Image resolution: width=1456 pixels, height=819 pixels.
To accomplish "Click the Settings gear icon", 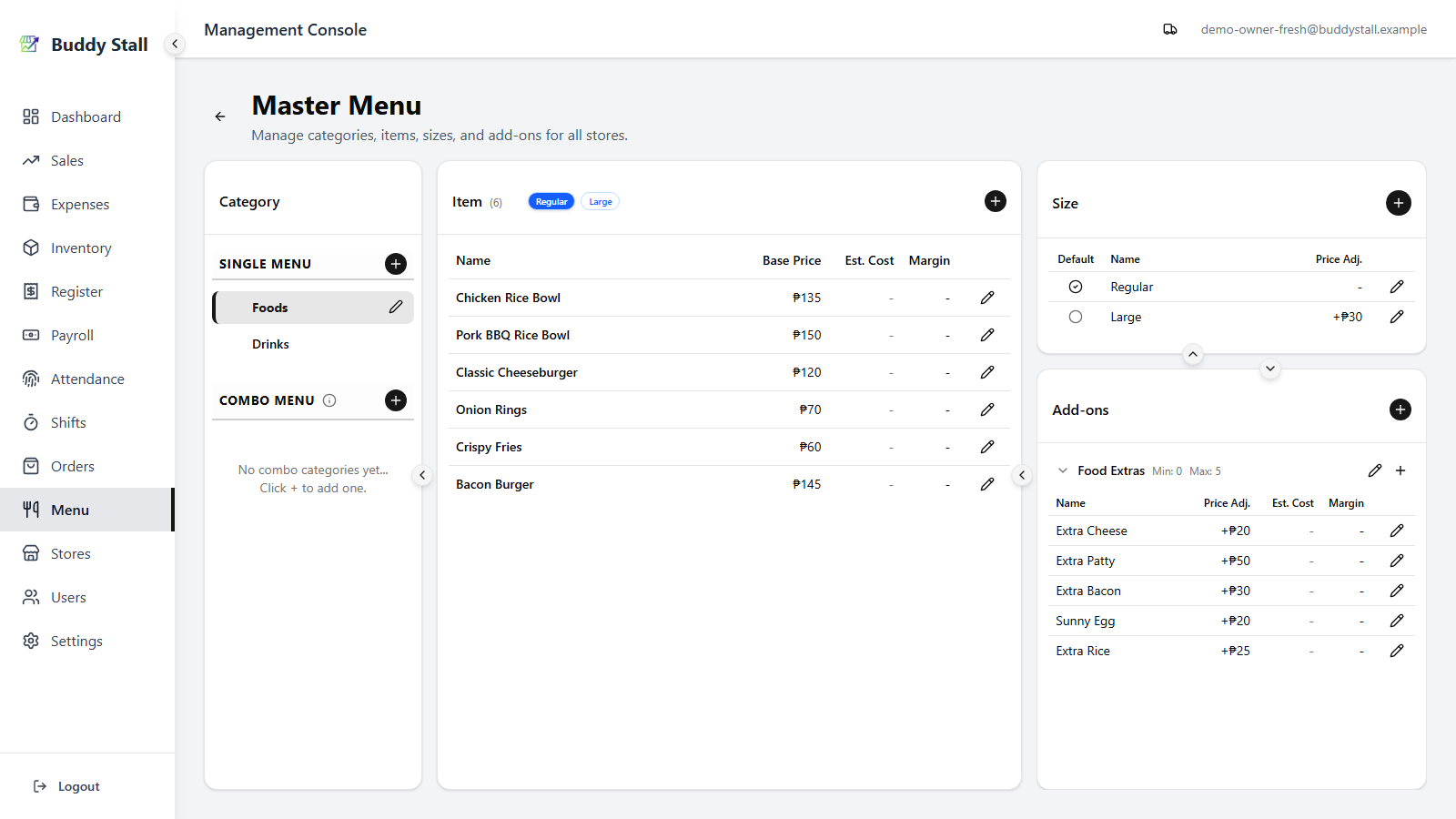I will pyautogui.click(x=31, y=641).
